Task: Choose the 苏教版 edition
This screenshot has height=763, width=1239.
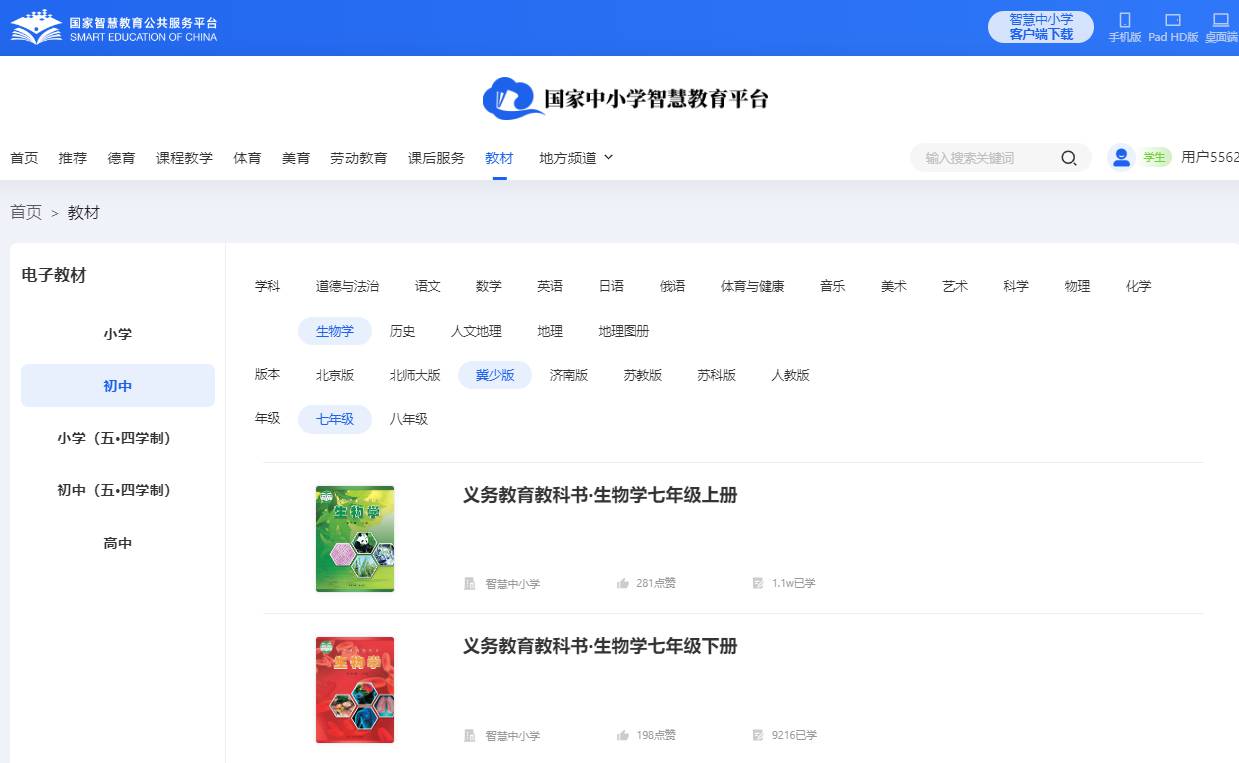Action: (x=643, y=375)
